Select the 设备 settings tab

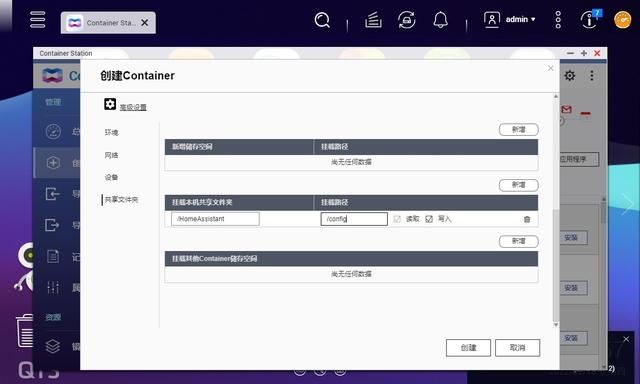(x=111, y=177)
